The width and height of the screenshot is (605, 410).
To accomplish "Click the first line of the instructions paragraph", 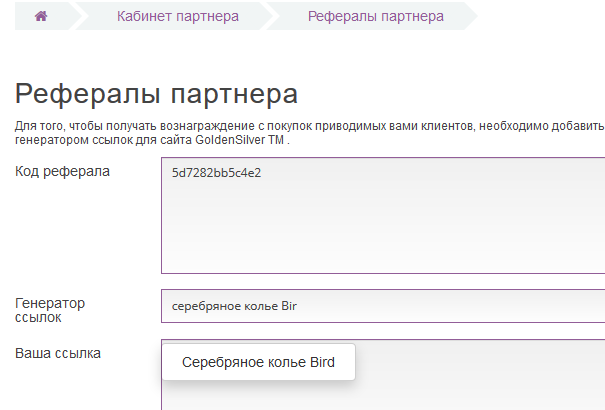I will [300, 127].
